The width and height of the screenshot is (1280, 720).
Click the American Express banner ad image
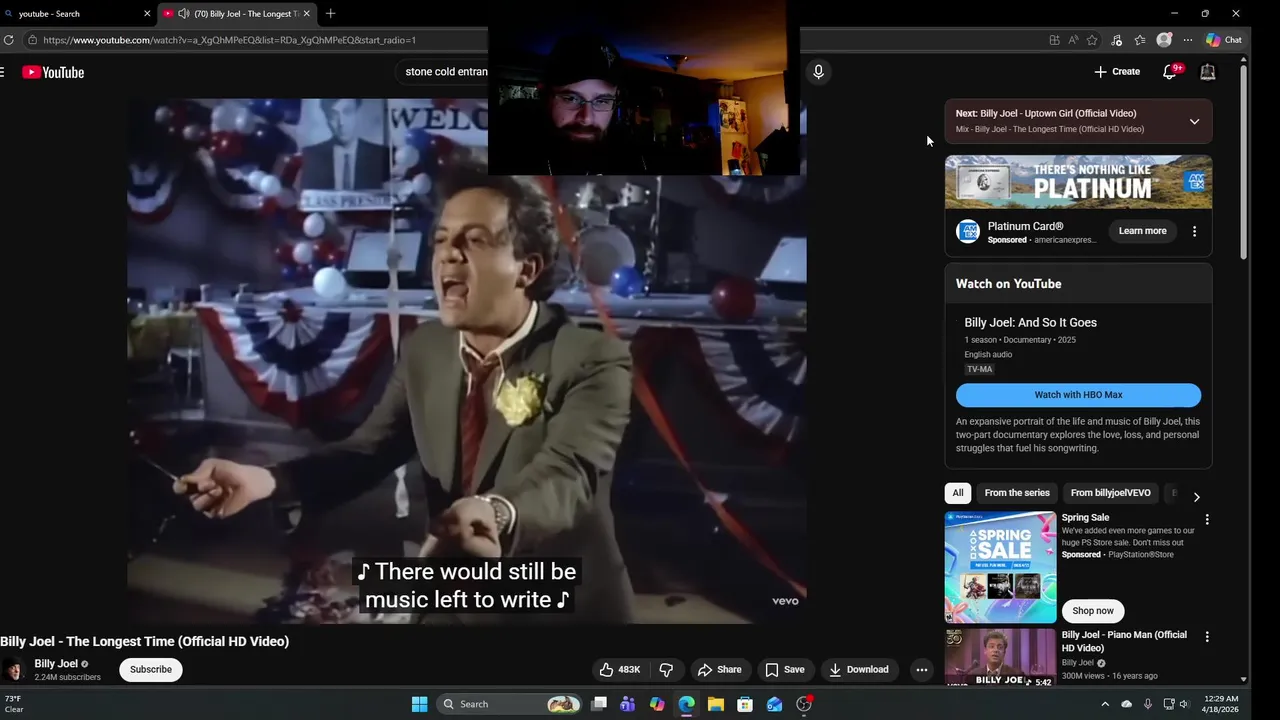coord(1078,182)
